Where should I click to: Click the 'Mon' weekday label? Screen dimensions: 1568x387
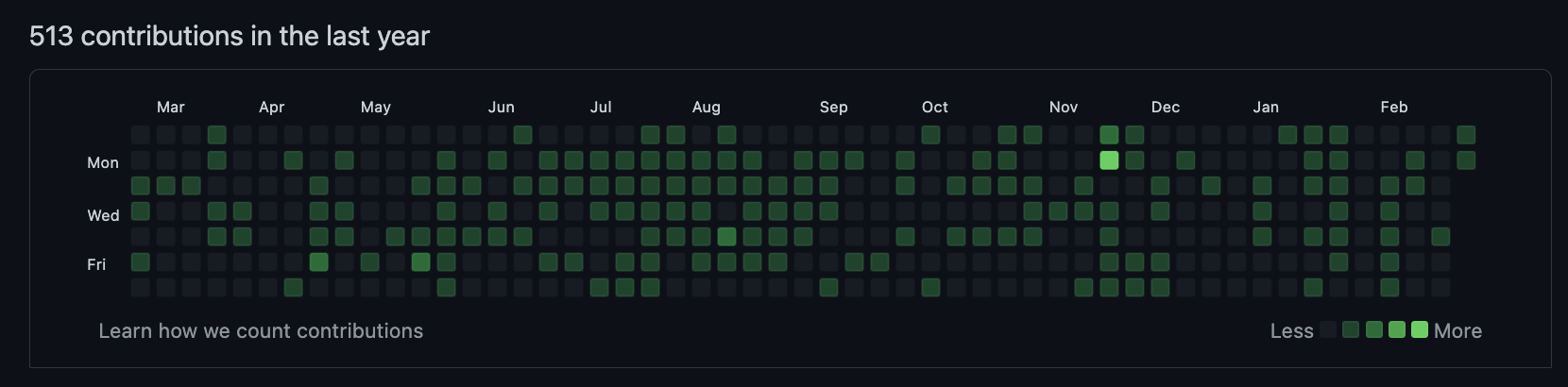103,162
